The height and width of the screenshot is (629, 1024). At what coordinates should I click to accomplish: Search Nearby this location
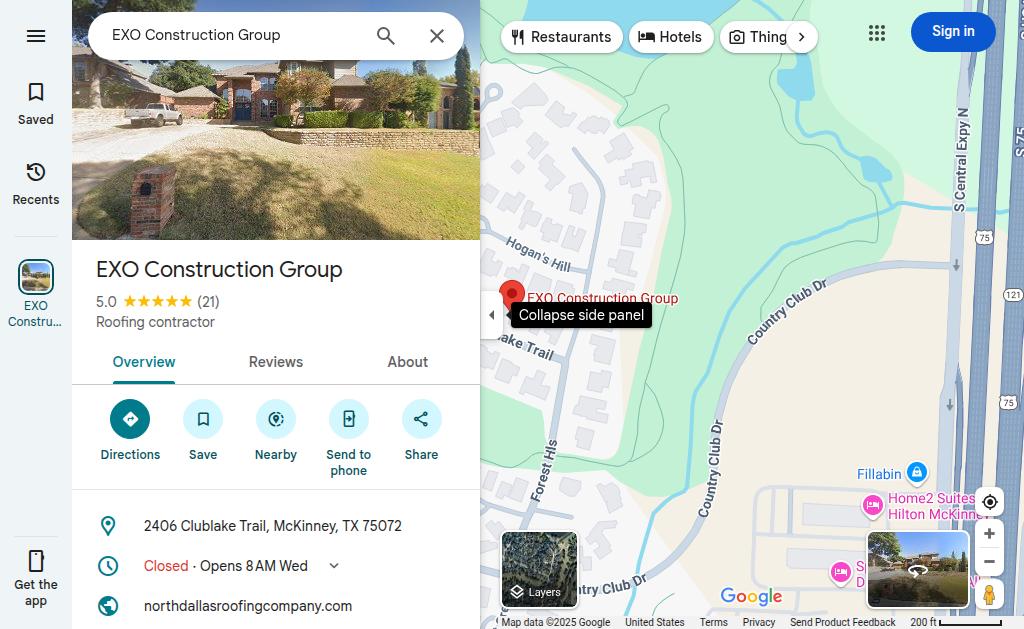(276, 431)
